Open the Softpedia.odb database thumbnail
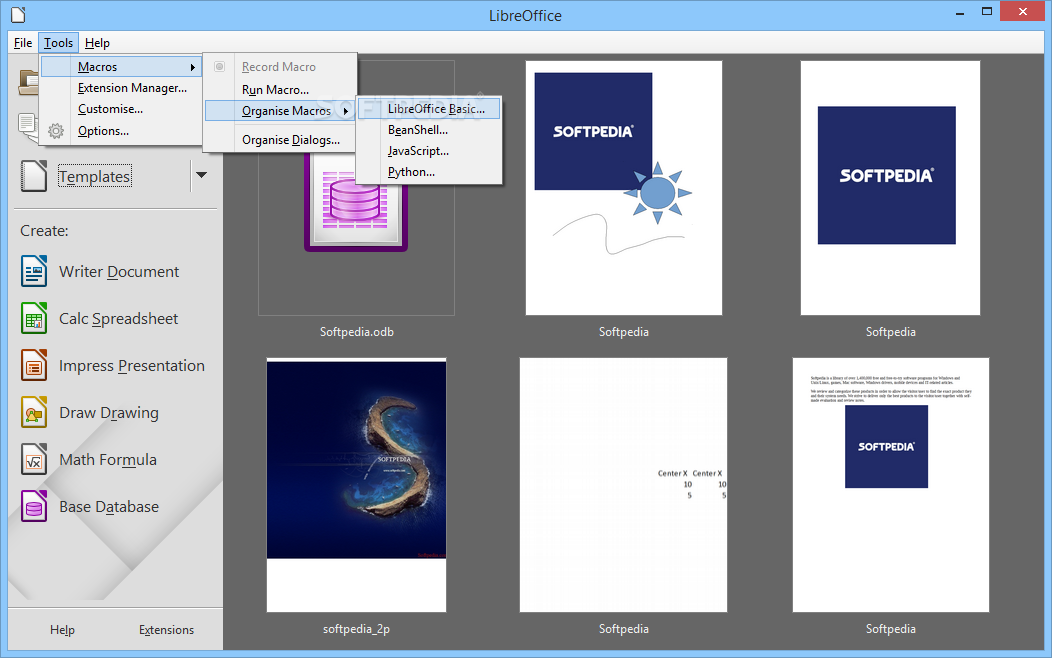Screen dimensions: 1052x658 coord(356,188)
